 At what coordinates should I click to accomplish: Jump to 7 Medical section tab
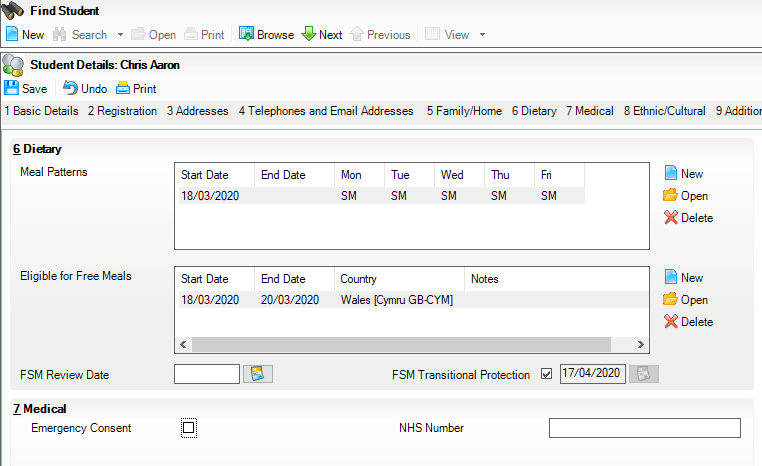(590, 111)
